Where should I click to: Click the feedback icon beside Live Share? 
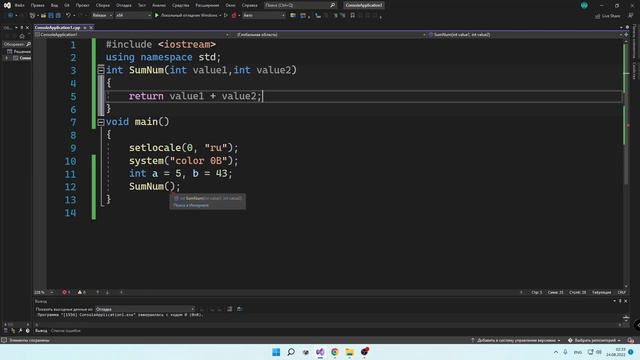pos(631,16)
